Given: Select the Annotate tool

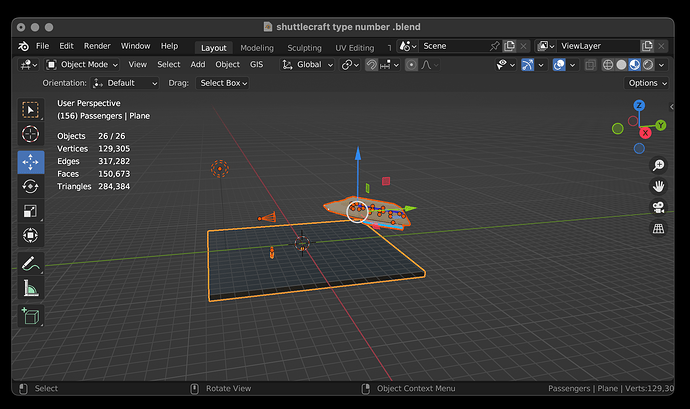Looking at the screenshot, I should click(30, 264).
